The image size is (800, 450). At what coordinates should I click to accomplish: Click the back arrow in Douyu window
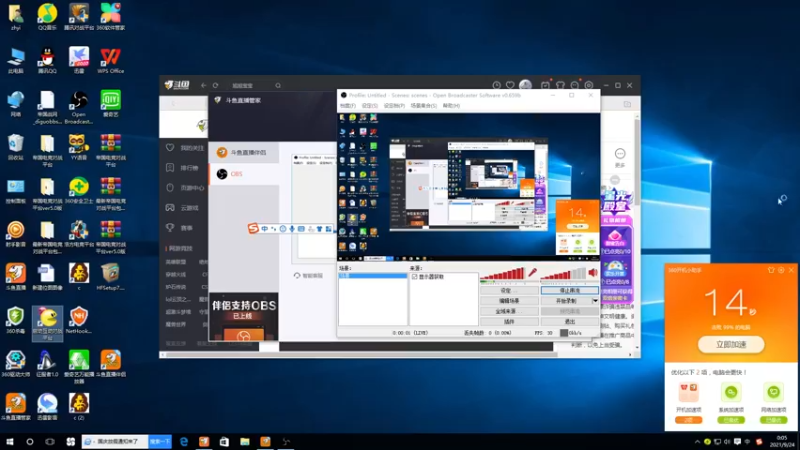pyautogui.click(x=203, y=85)
